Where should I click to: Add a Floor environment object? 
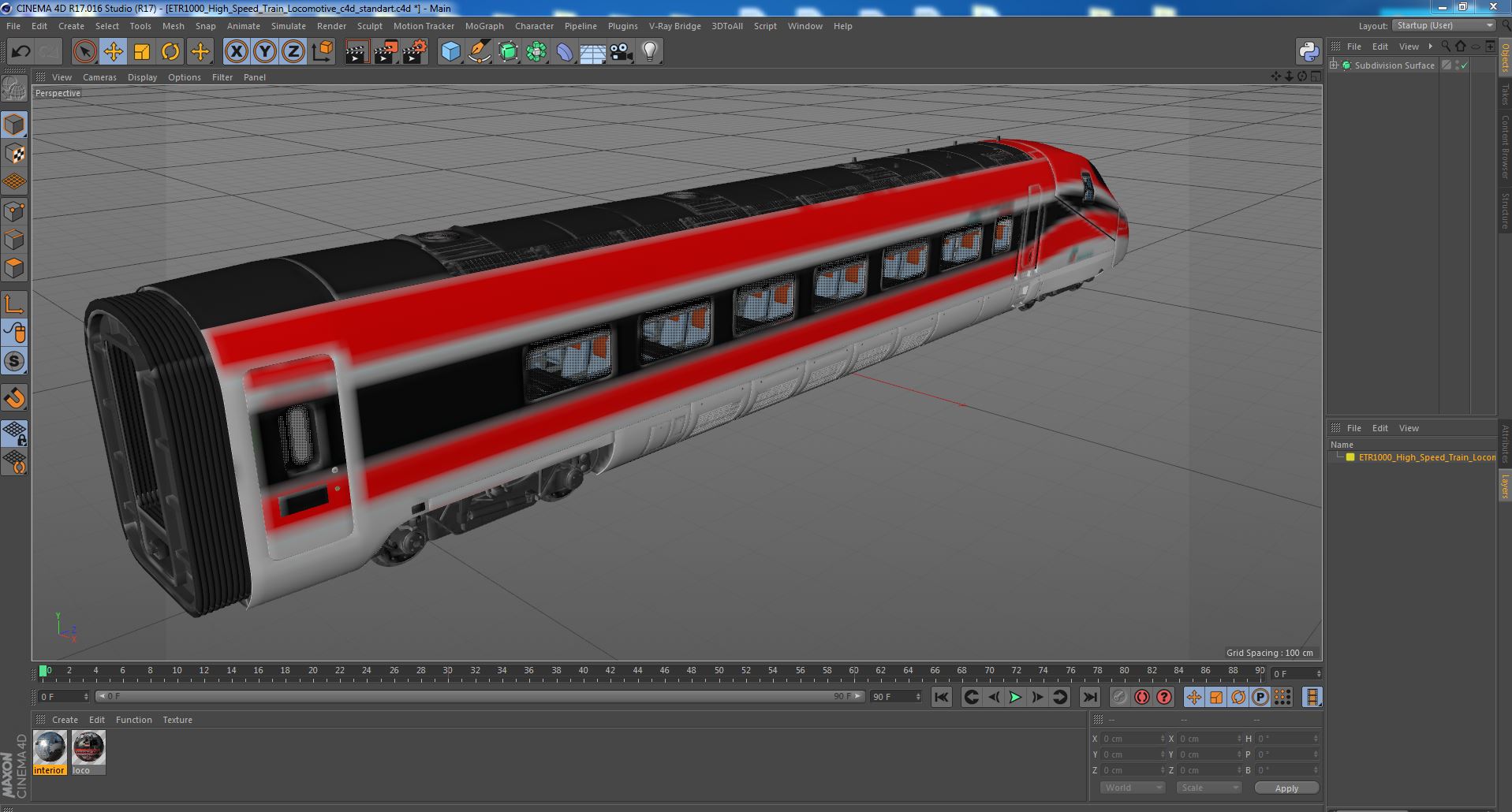click(593, 52)
